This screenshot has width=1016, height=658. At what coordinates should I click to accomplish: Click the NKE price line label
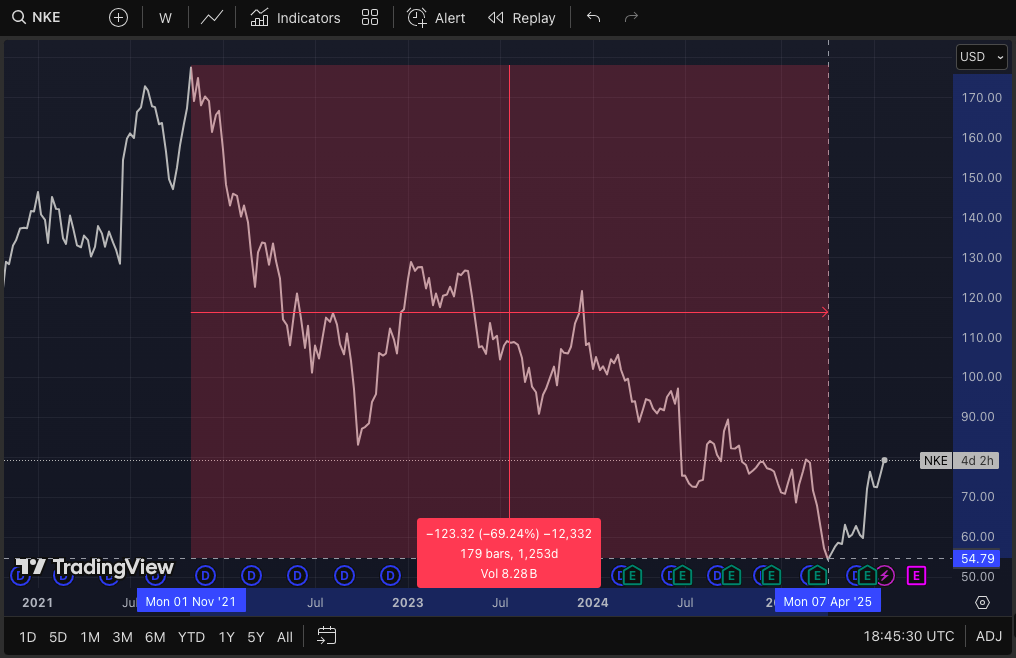coord(936,461)
